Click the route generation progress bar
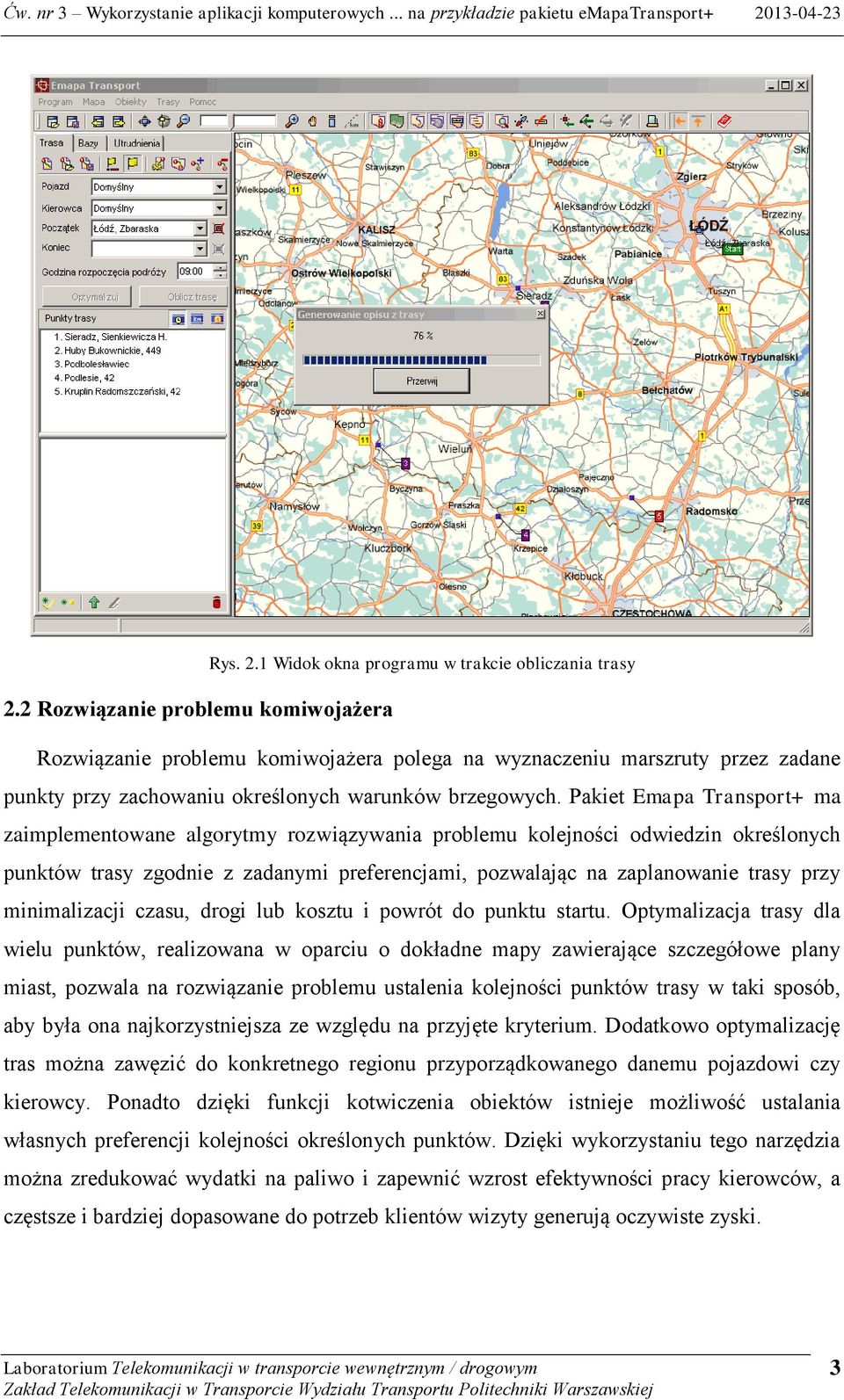Viewport: 844px width, 1400px height. click(421, 359)
